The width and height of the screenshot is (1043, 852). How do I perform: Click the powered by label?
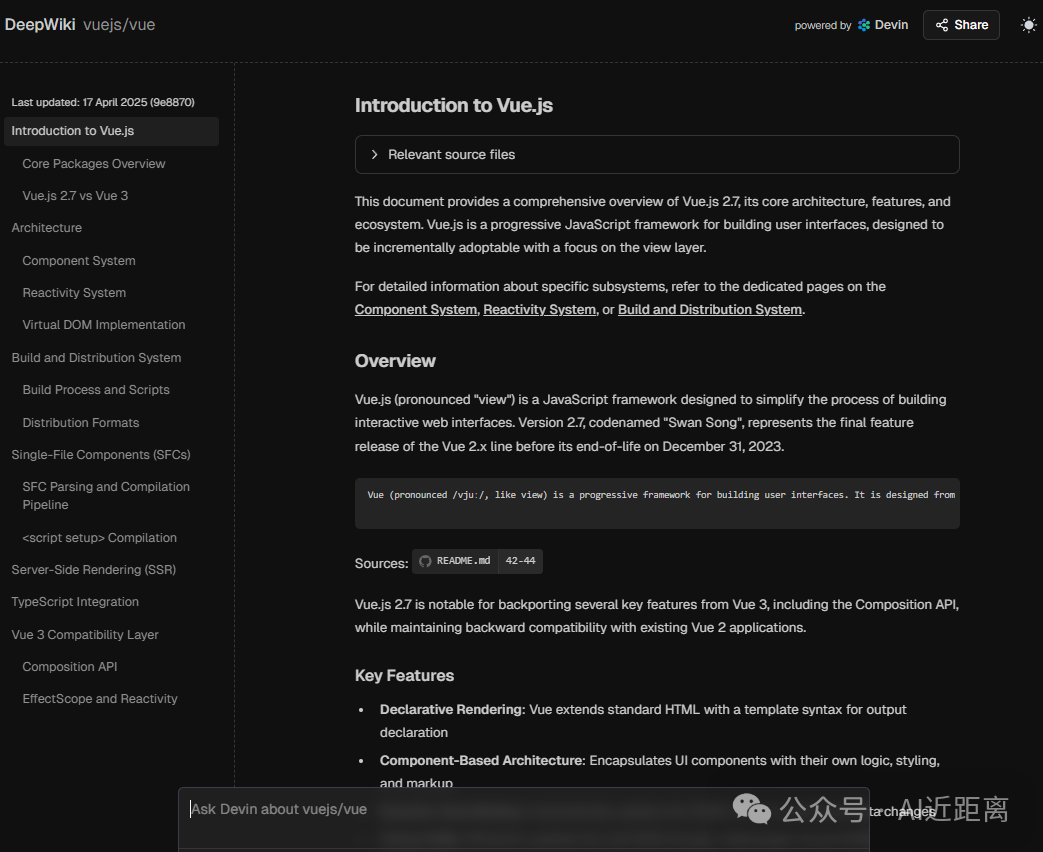[x=823, y=25]
